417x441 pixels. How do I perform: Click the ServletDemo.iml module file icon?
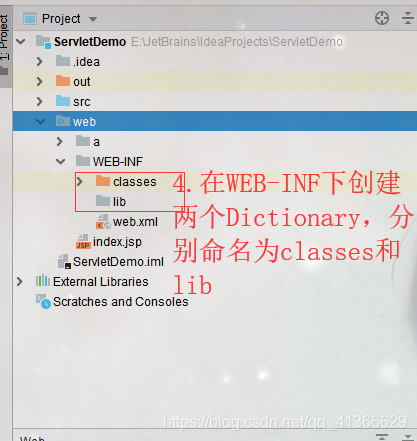[x=64, y=262]
